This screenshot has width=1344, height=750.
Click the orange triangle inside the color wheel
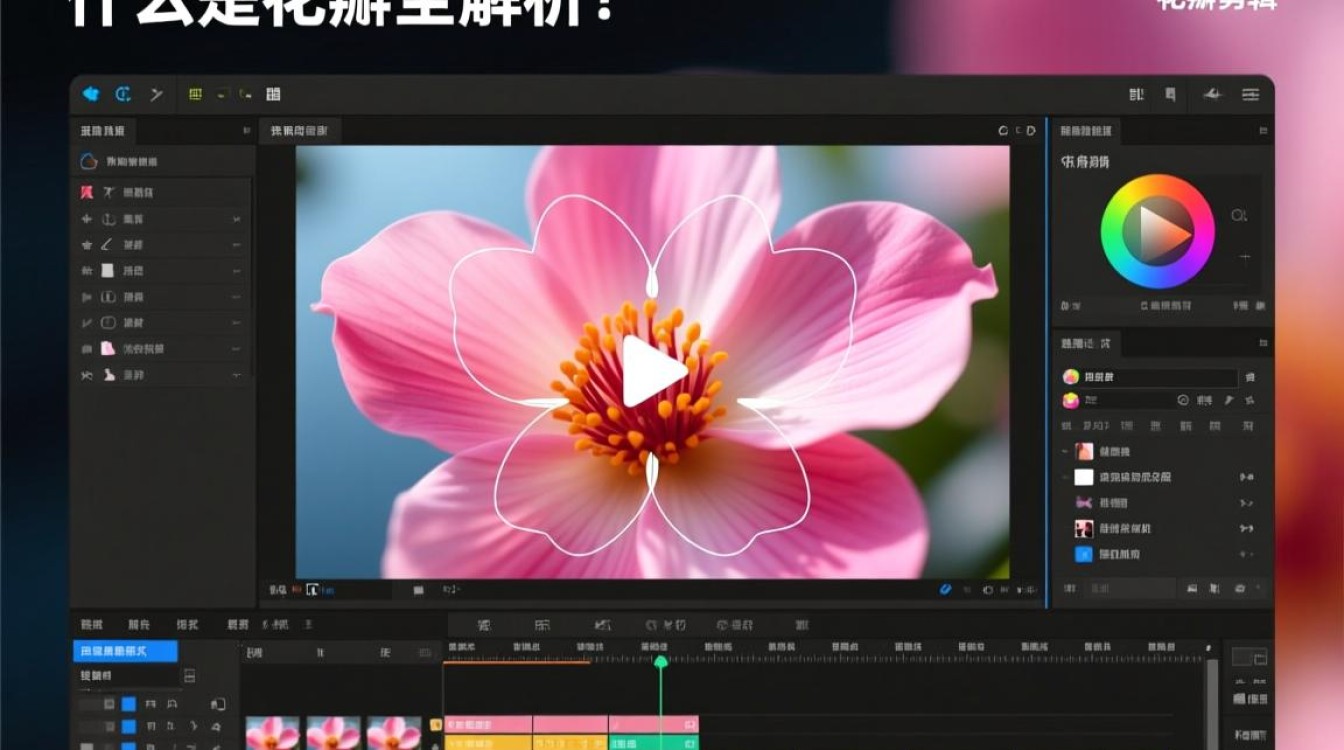1166,232
